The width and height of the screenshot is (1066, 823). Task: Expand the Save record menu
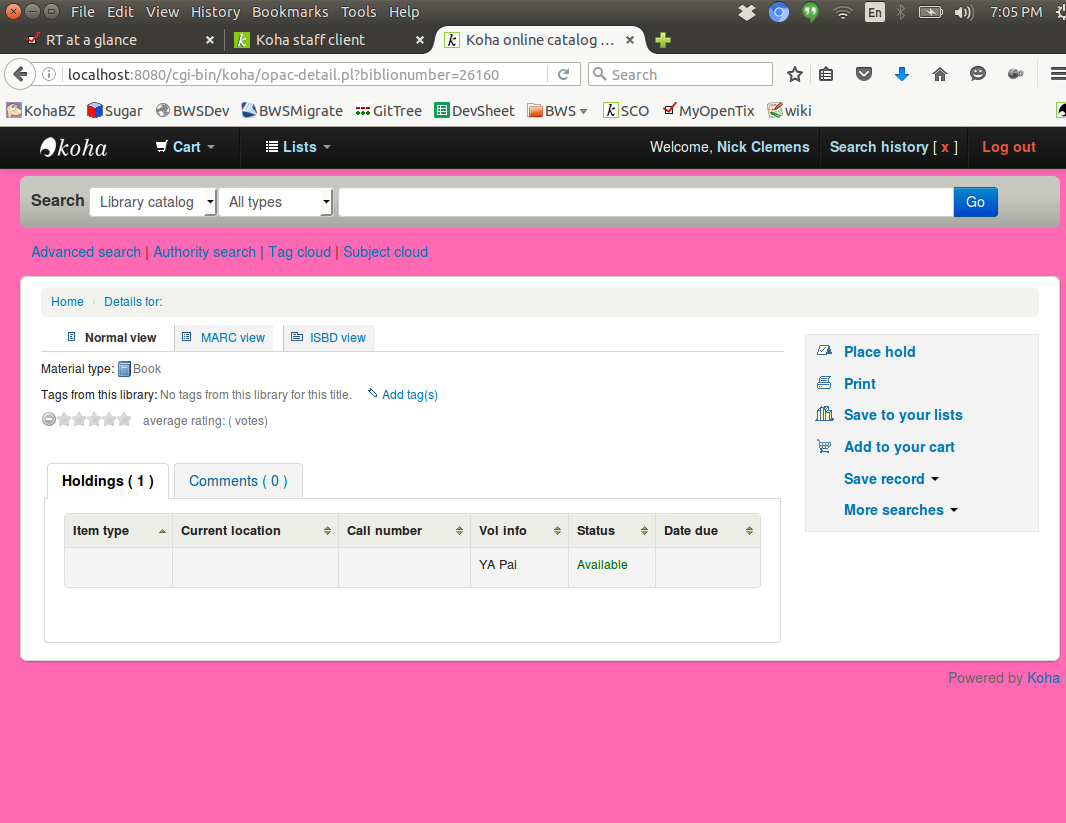pyautogui.click(x=890, y=479)
